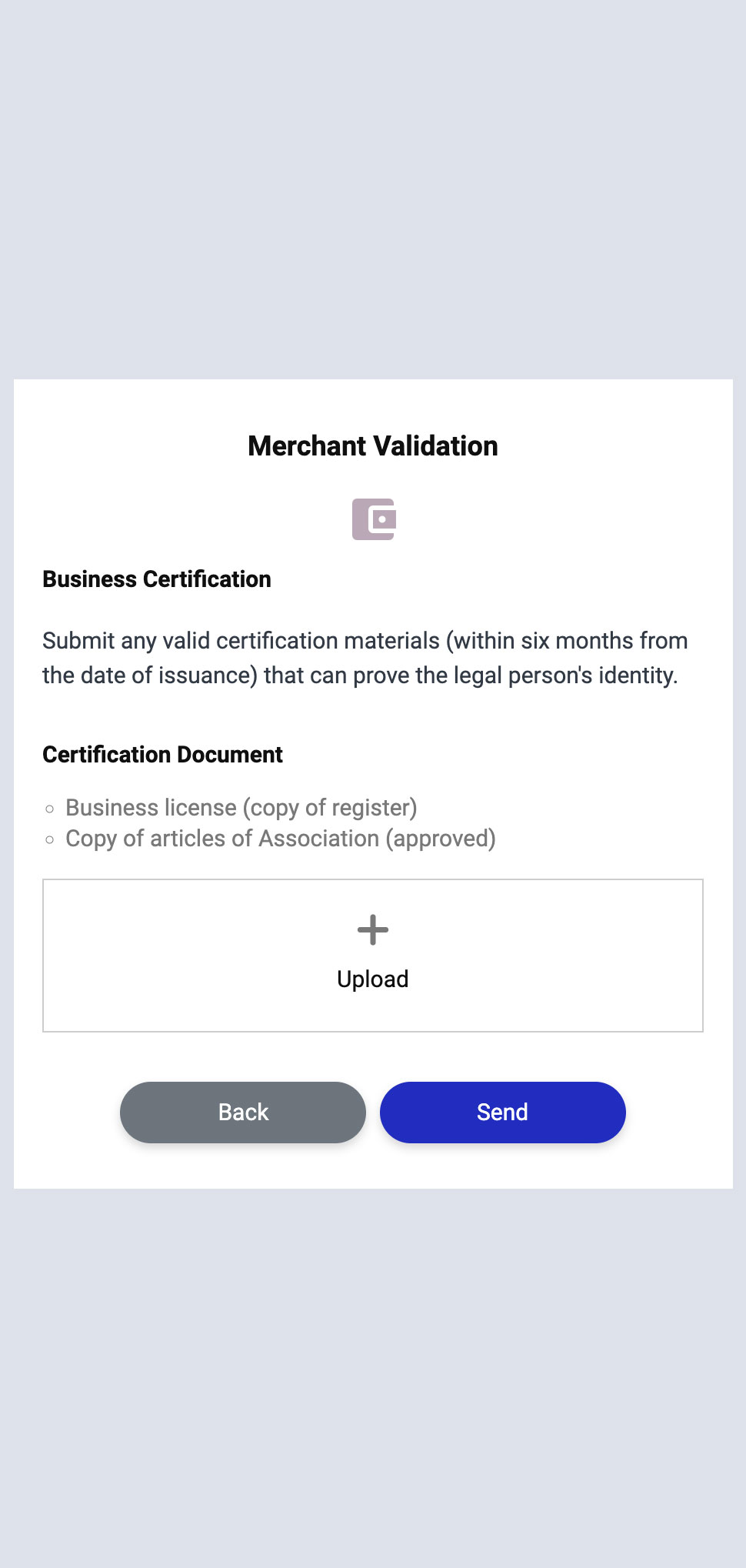Click the wallet icon under Merchant Validation

point(373,519)
